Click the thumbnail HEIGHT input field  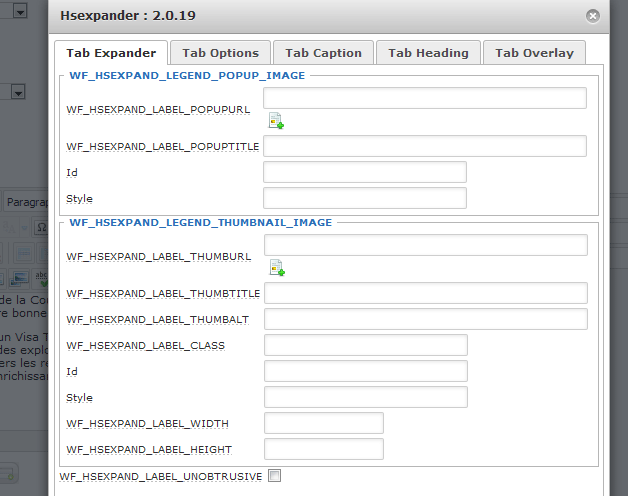coord(323,449)
